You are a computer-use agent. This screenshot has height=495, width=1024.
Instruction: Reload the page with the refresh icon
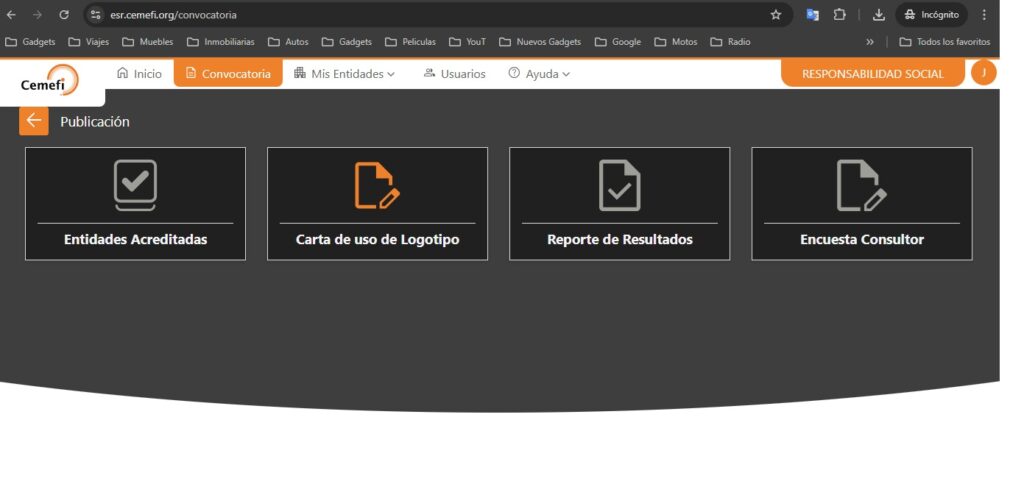(63, 14)
